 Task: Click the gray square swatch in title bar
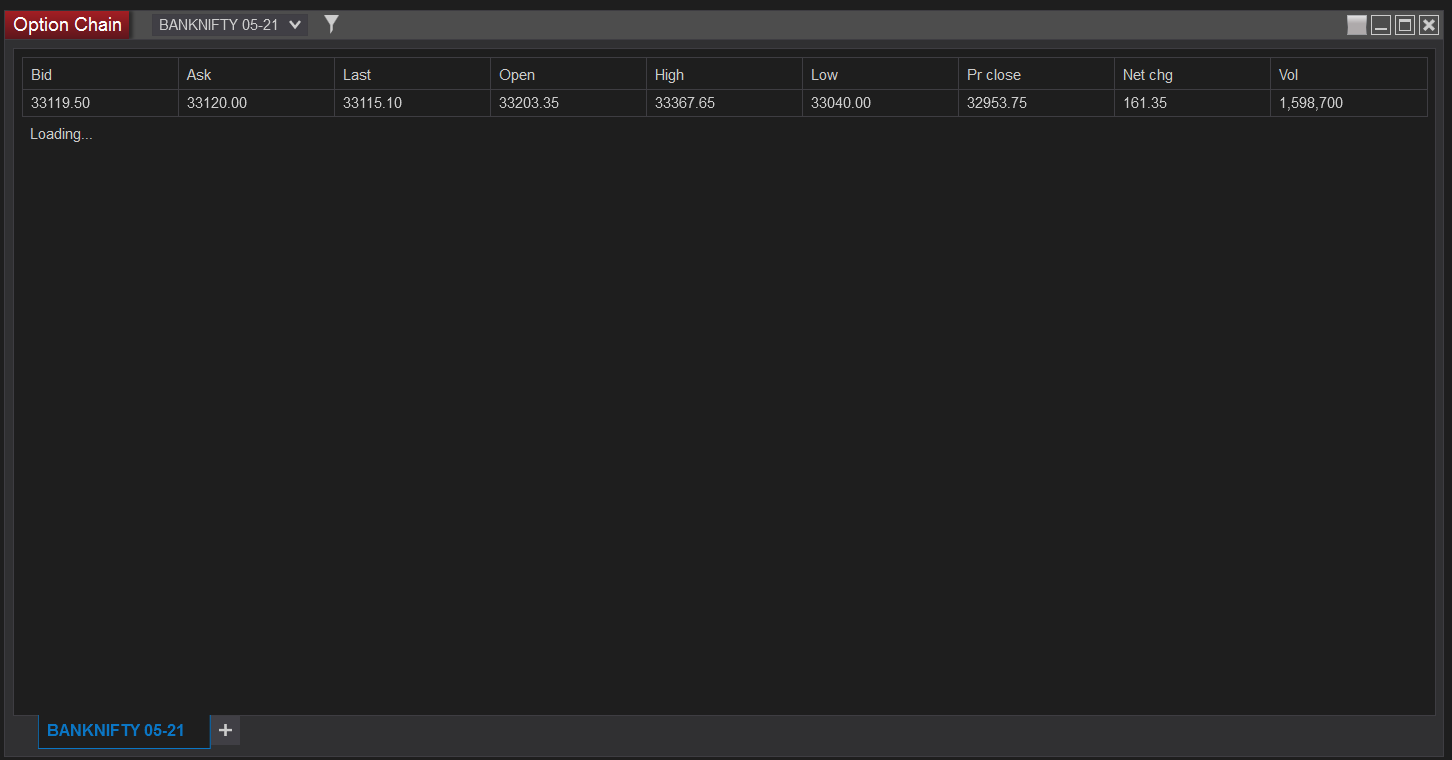pos(1357,25)
